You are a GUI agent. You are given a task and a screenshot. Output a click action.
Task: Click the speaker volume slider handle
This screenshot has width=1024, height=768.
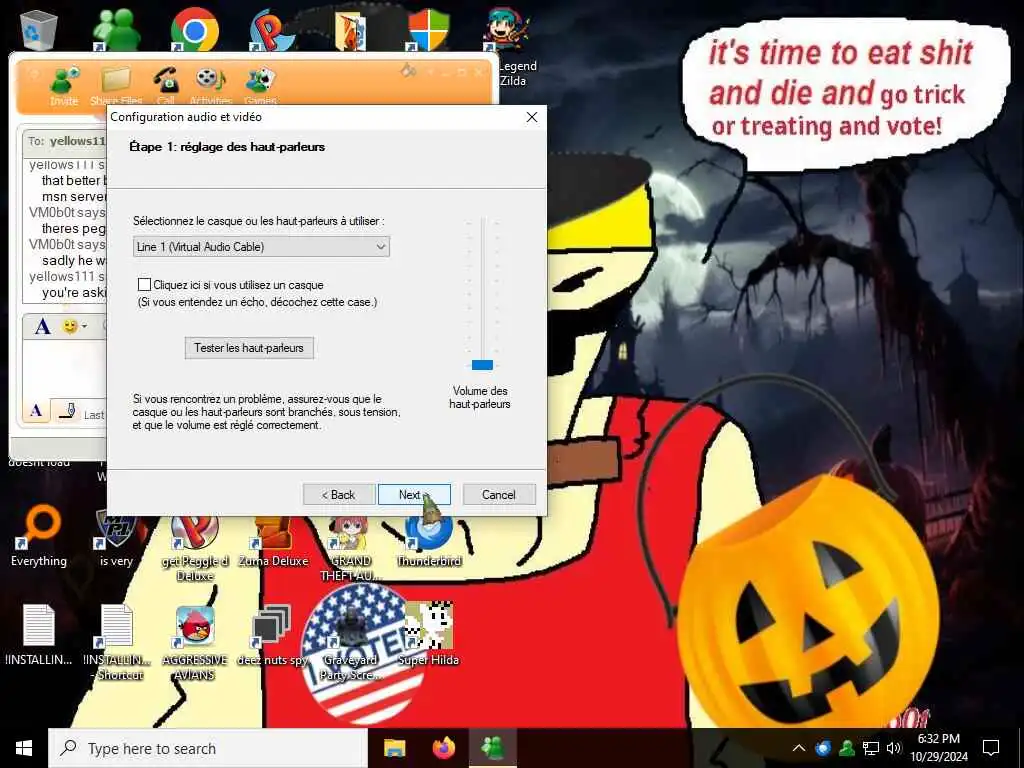click(482, 365)
